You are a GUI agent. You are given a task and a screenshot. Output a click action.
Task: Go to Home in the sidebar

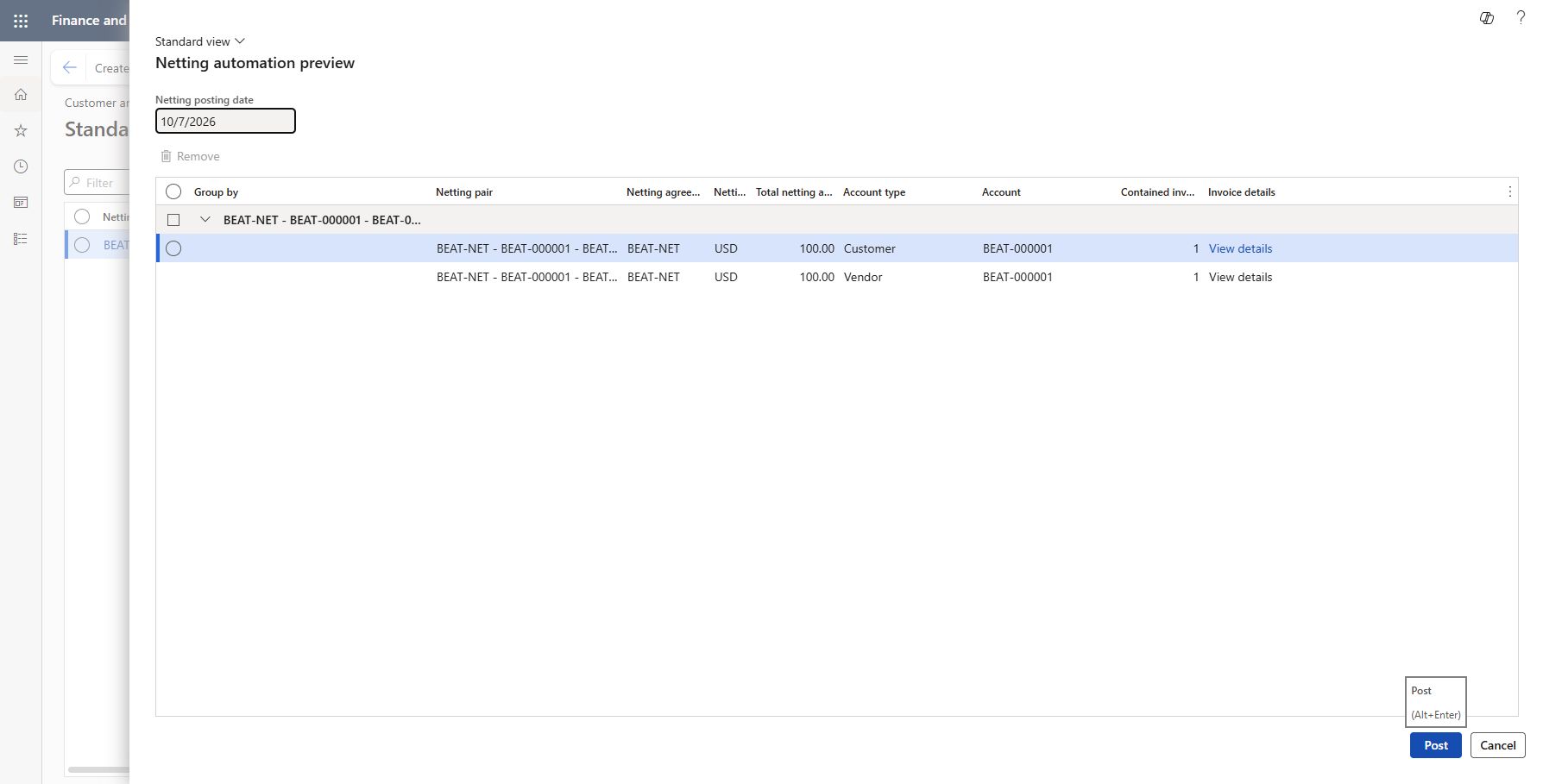click(21, 95)
